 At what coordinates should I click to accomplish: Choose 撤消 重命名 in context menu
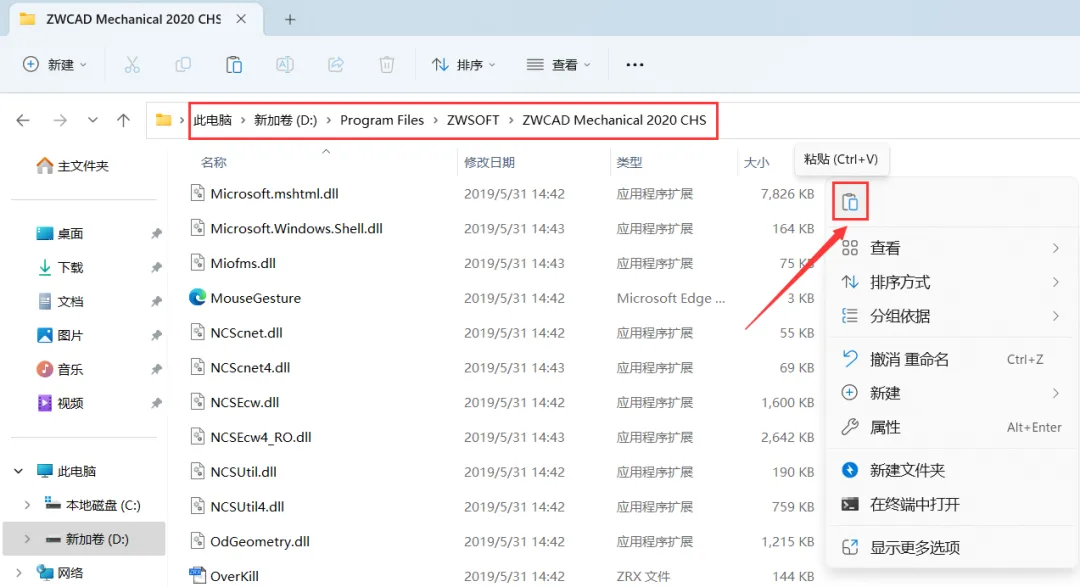click(951, 359)
